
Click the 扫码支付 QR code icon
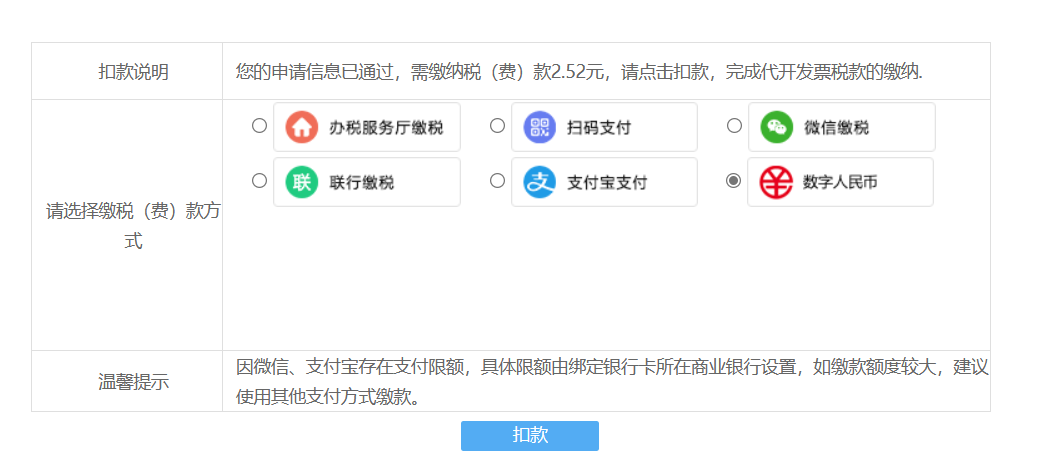pyautogui.click(x=540, y=127)
